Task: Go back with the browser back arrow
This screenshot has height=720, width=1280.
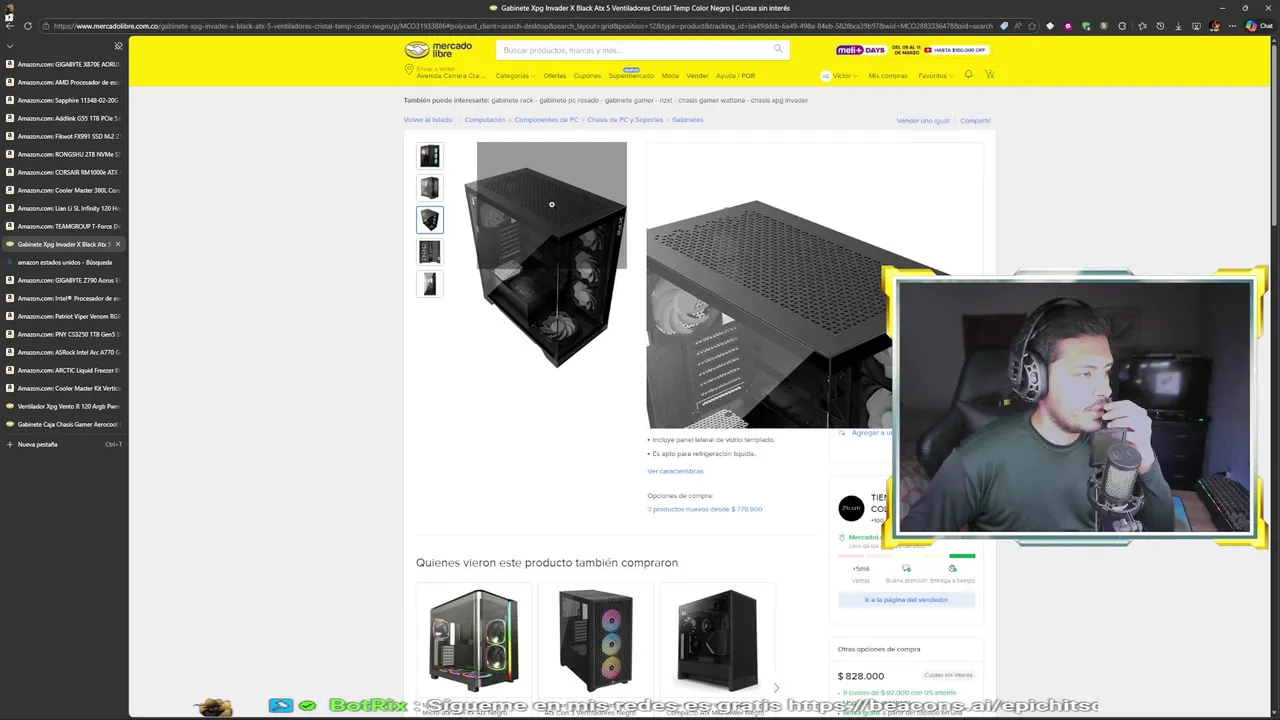Action: [x=10, y=26]
